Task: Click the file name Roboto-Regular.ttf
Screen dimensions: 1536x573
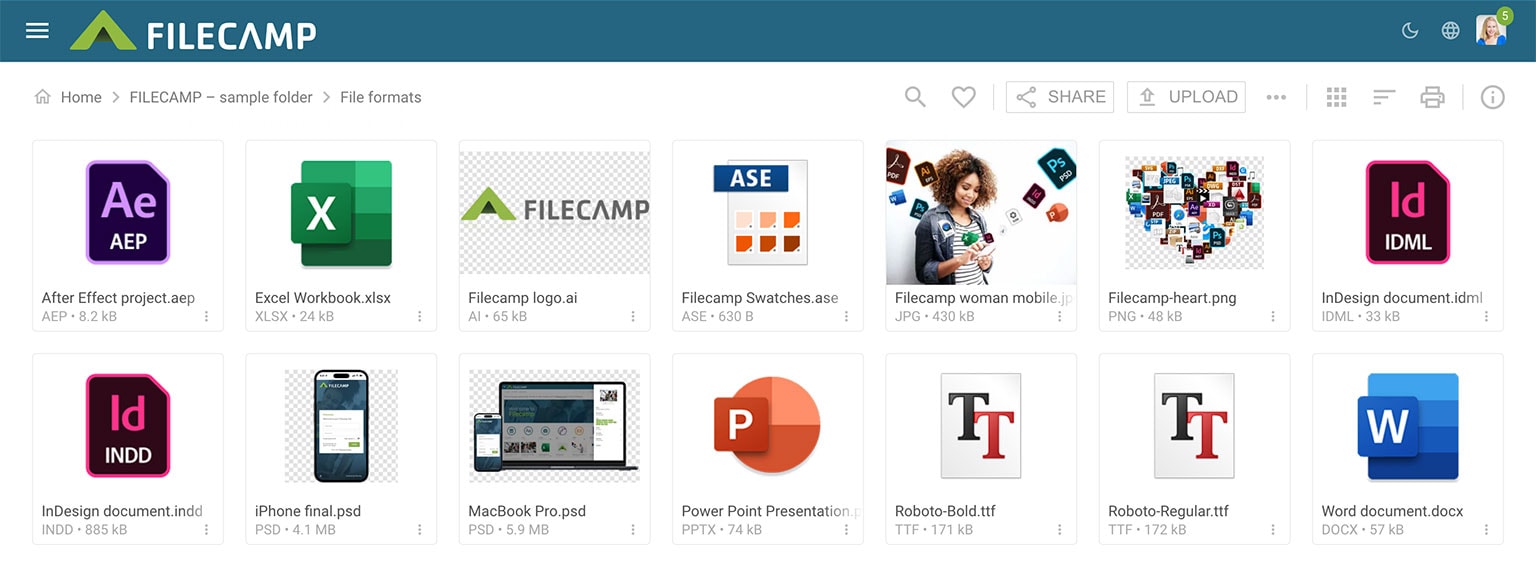Action: (x=1168, y=511)
